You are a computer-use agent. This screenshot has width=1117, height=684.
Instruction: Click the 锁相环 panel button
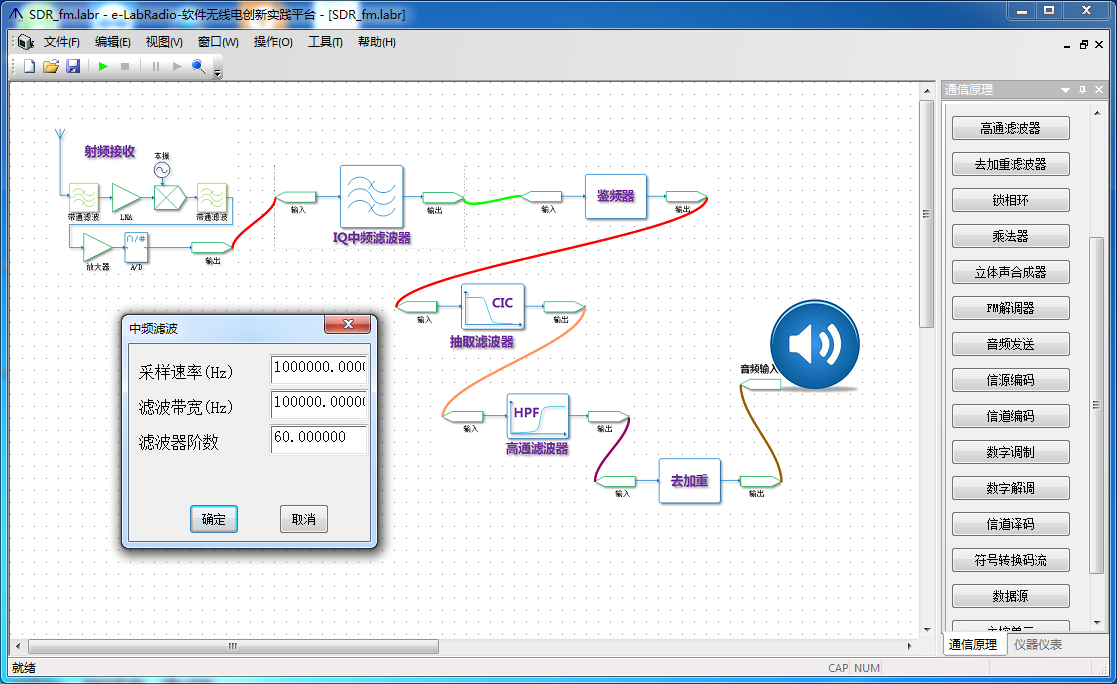[1010, 200]
